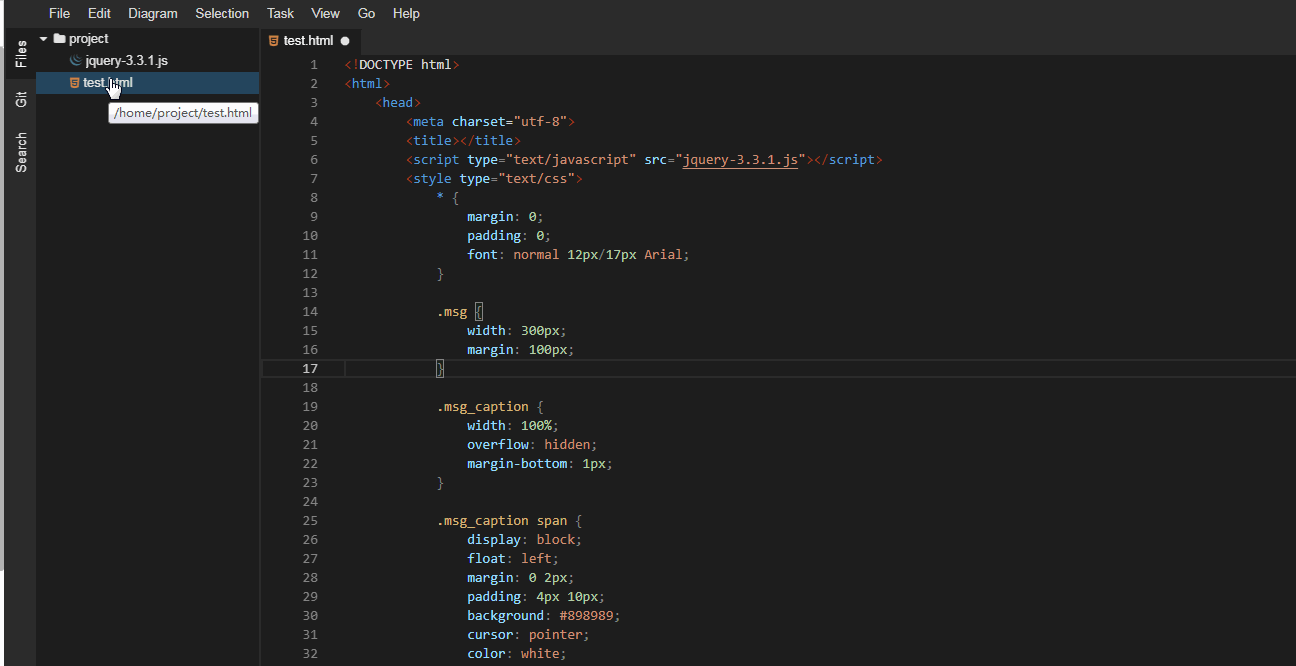
Task: Open the Help menu
Action: pos(406,13)
